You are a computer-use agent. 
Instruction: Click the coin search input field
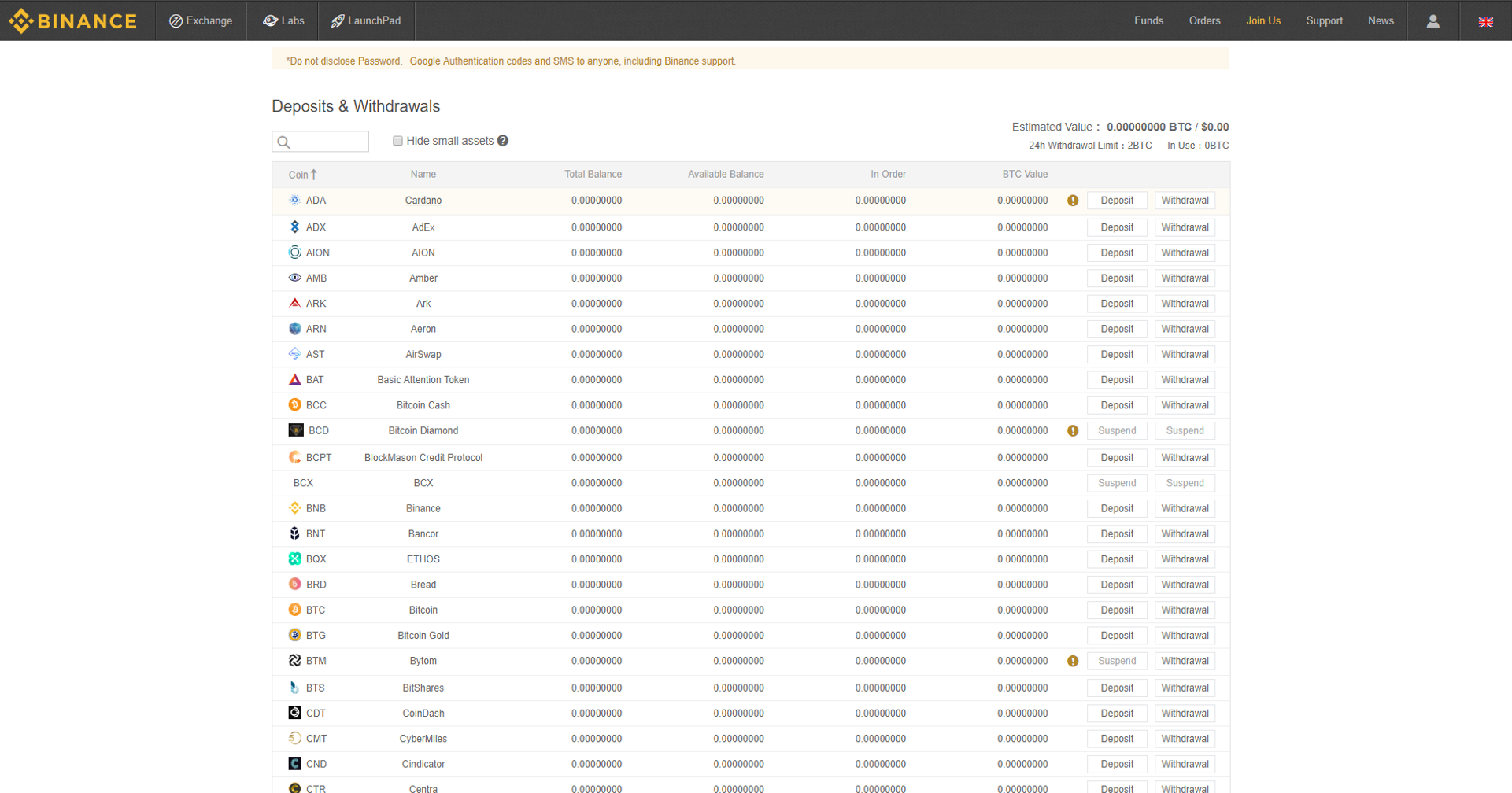(320, 142)
